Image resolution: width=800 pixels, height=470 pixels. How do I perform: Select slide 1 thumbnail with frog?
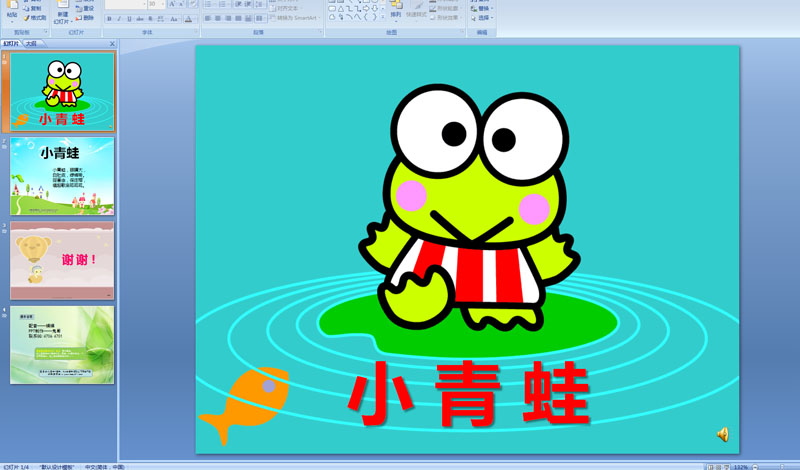coord(62,91)
